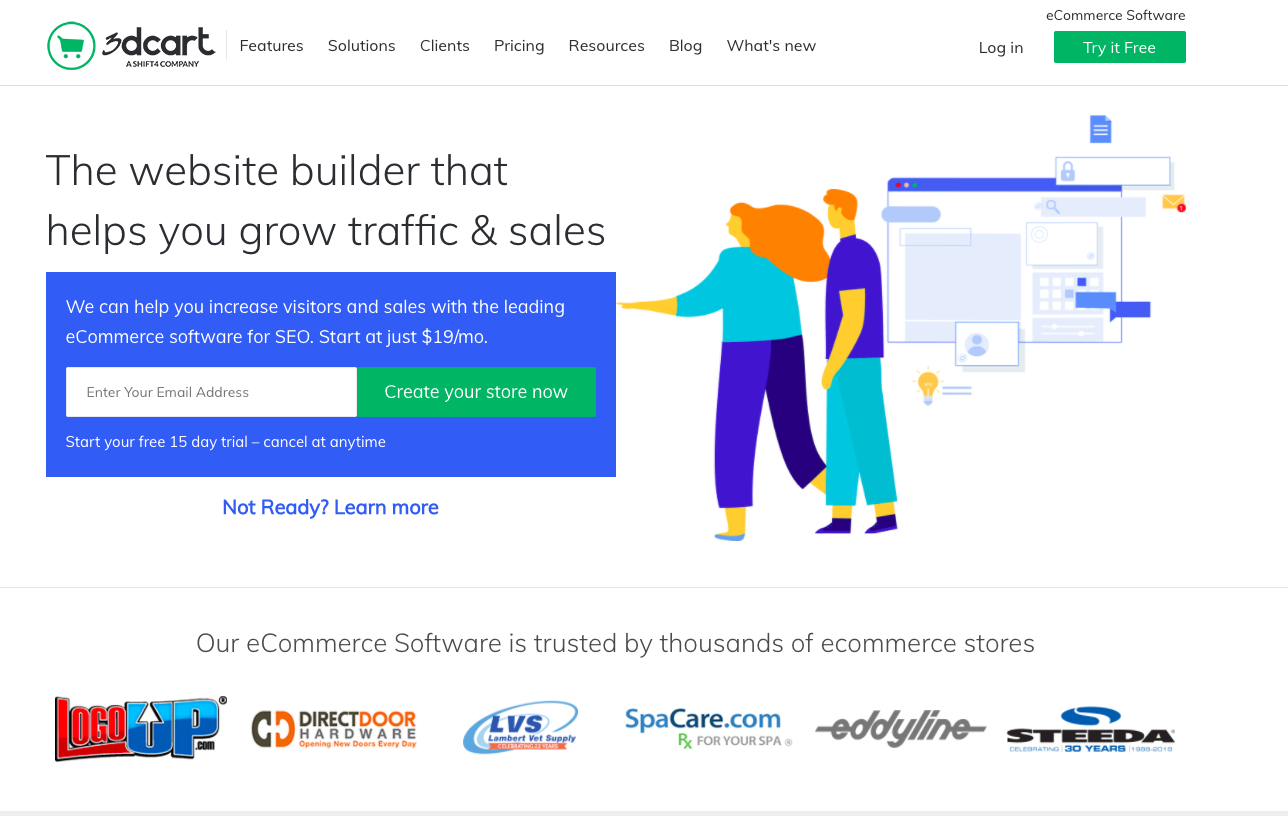Click the LVS Lambert Vet Supply logo
This screenshot has height=816, width=1288.
[x=520, y=728]
